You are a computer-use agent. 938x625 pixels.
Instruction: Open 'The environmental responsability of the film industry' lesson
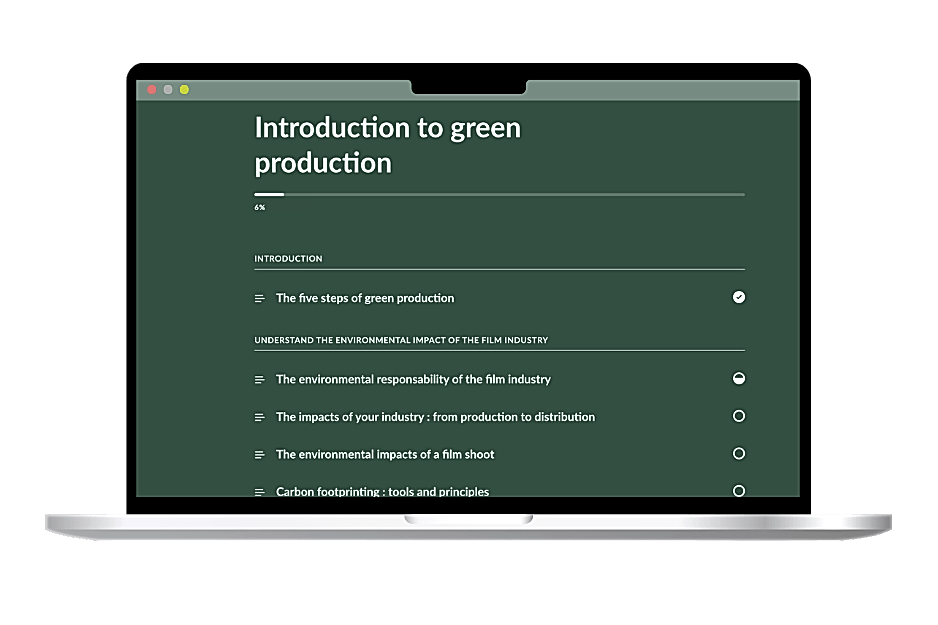413,380
